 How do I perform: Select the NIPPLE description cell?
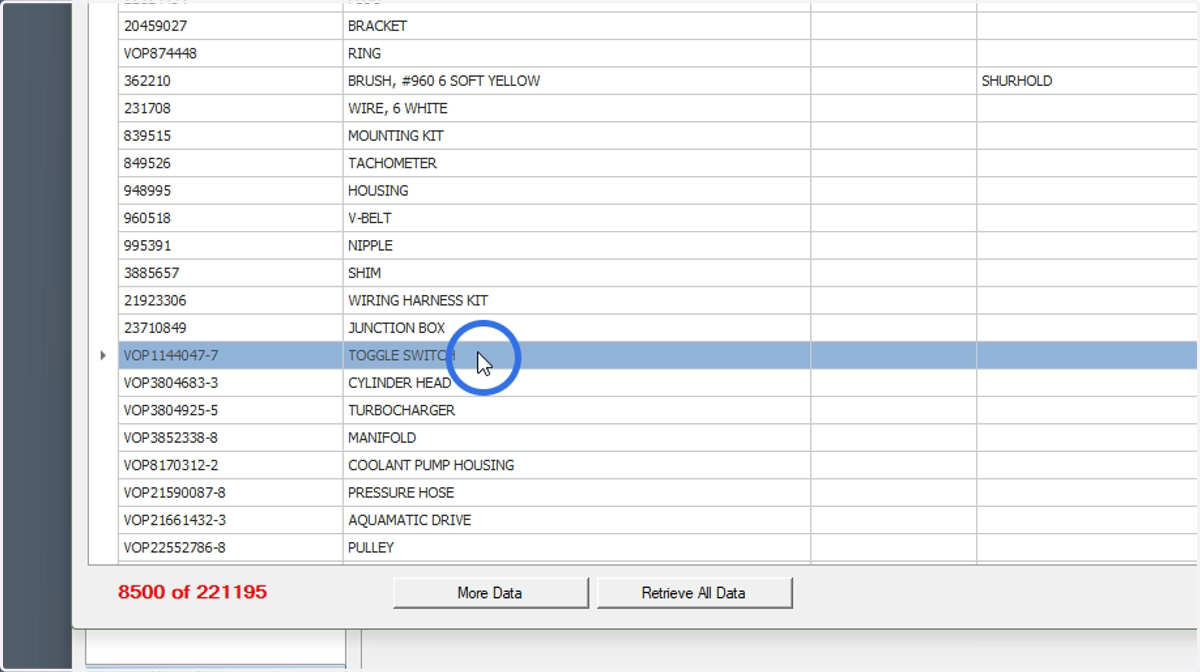click(x=576, y=246)
